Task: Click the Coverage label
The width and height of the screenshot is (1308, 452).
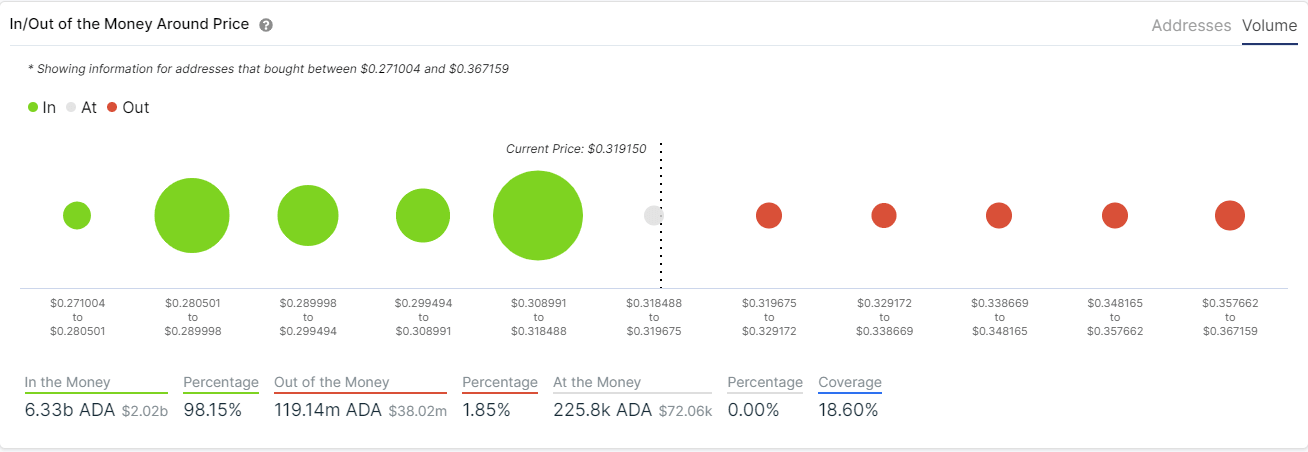Action: [x=850, y=382]
